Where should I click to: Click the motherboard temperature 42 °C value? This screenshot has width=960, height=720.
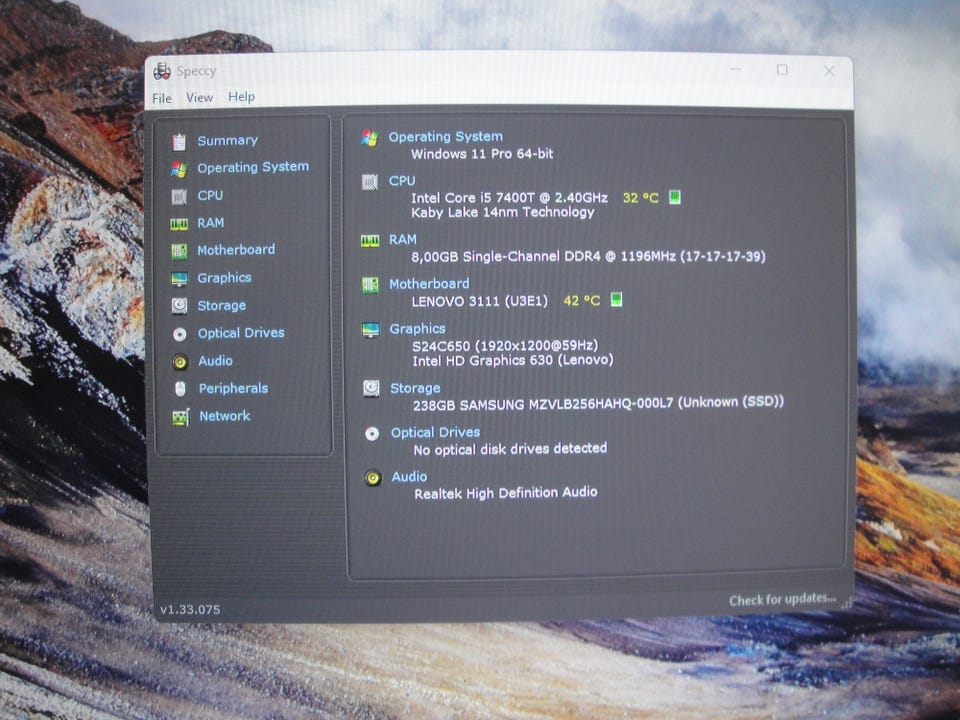tap(582, 301)
